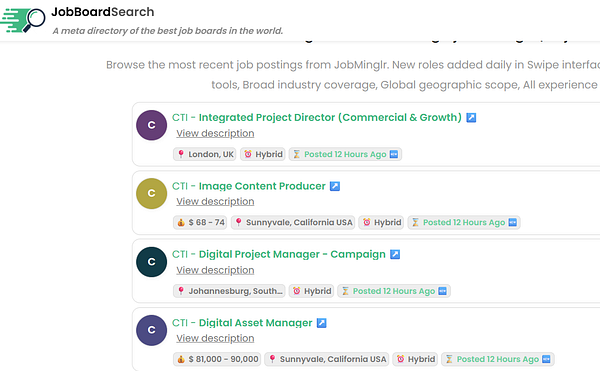Viewport: 600px width, 371px height.
Task: Click indigo C avatar of Digital Asset Manager
Action: click(x=152, y=330)
